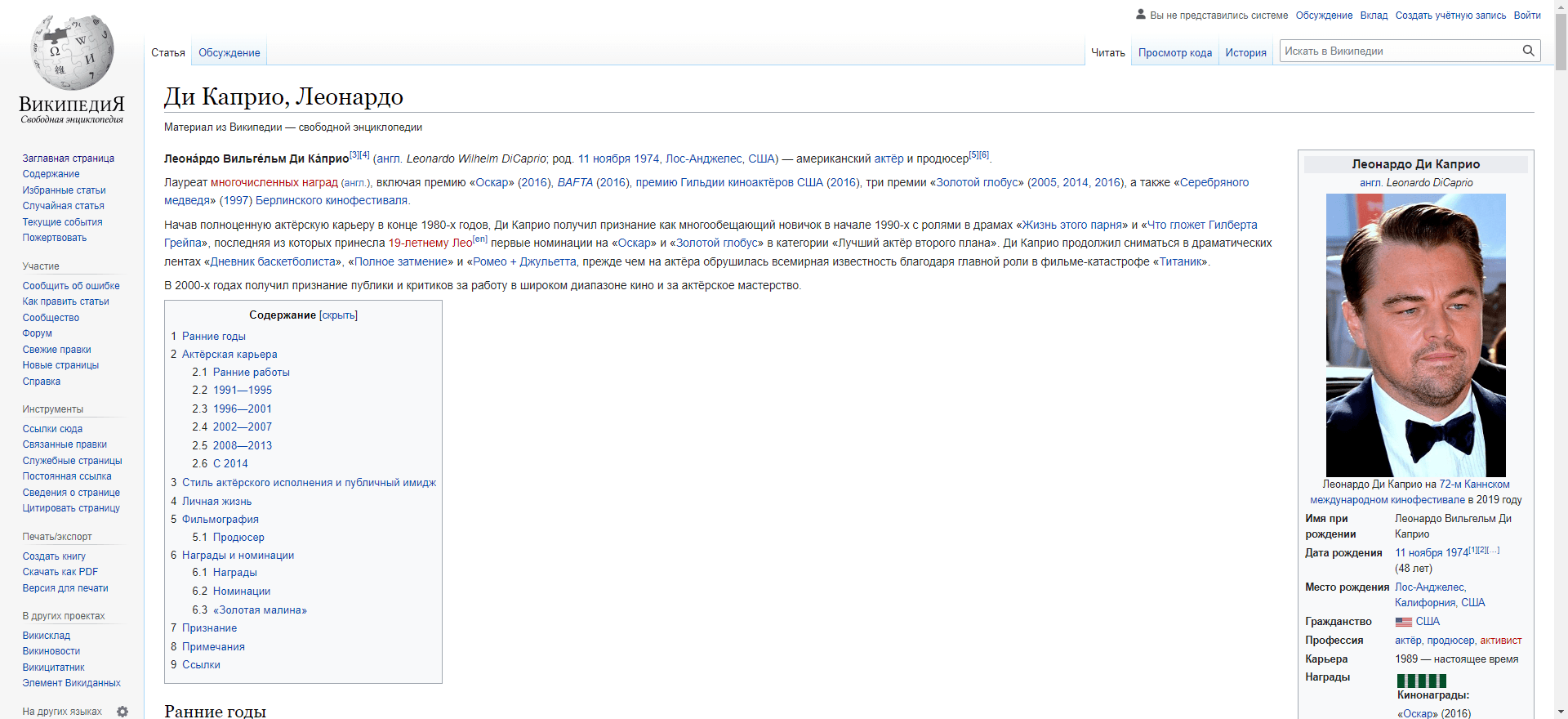Image resolution: width=1568 pixels, height=719 pixels.
Task: Click the USA flag icon
Action: [x=1403, y=622]
